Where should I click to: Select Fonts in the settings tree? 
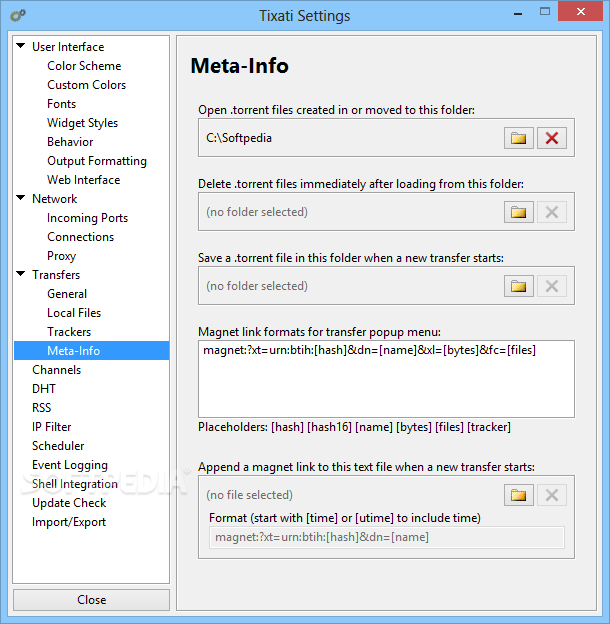(x=61, y=104)
